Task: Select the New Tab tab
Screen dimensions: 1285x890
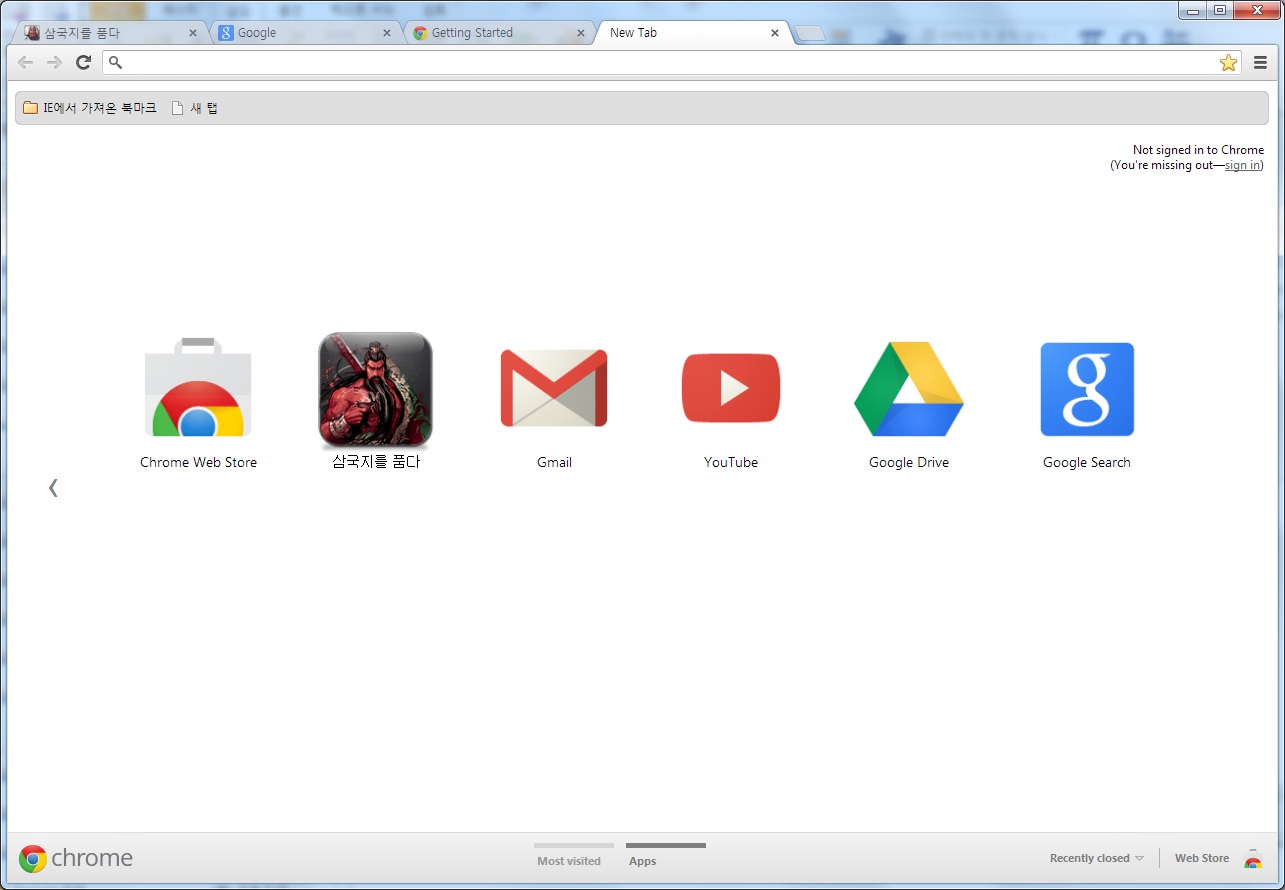Action: (692, 33)
